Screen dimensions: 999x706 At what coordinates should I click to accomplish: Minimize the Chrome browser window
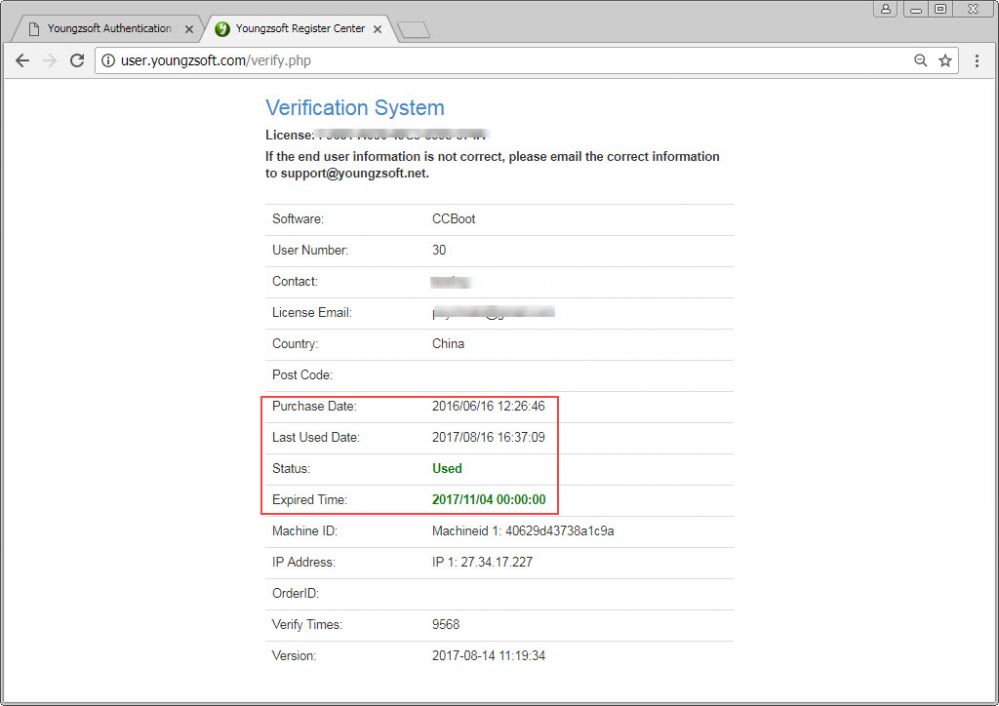[x=916, y=9]
